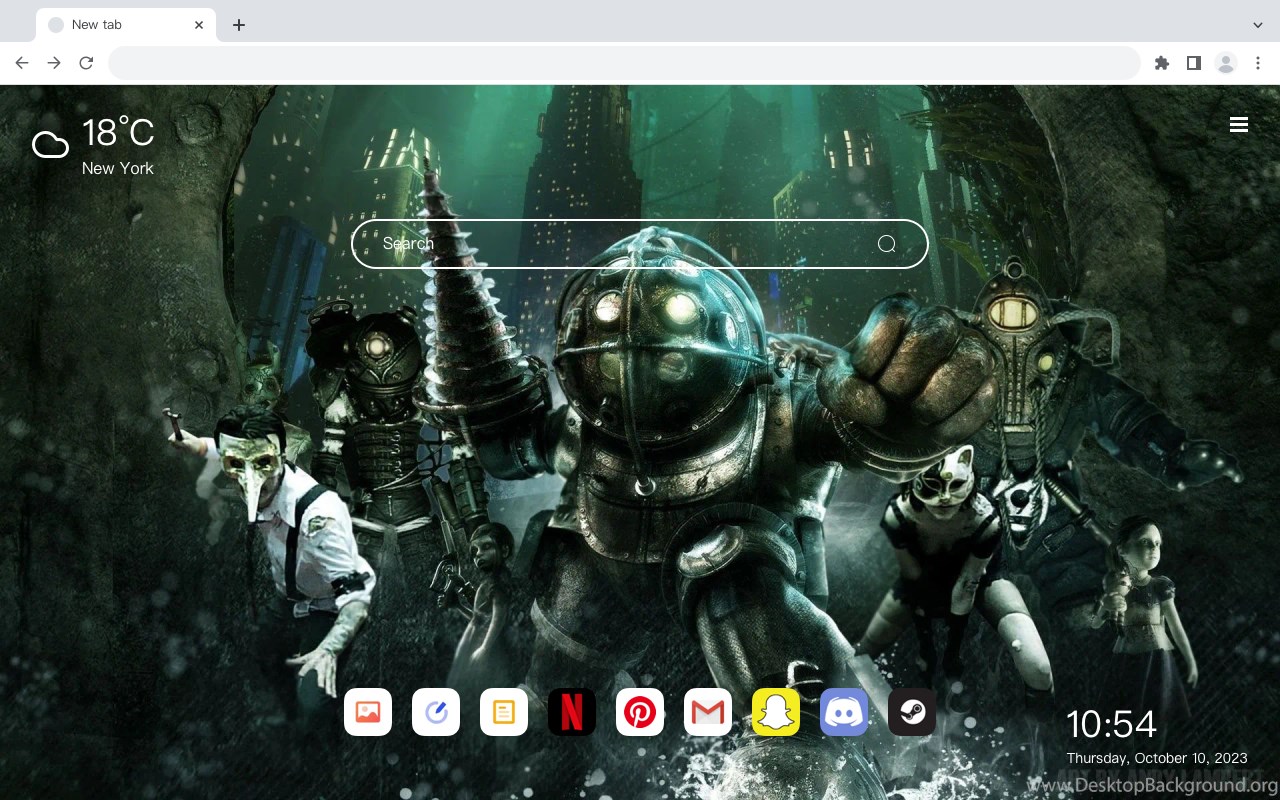Click the search magnifier icon

887,244
